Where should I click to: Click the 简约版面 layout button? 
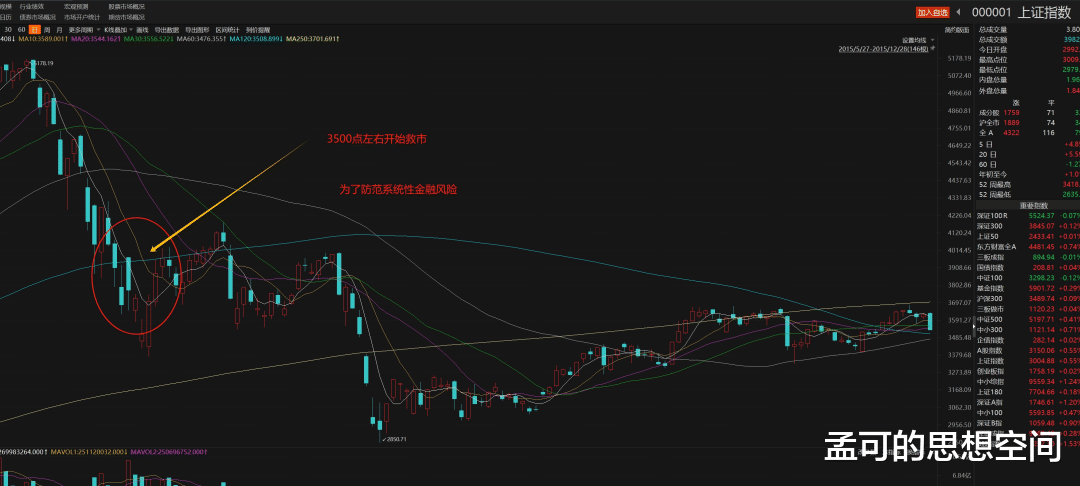tap(957, 30)
